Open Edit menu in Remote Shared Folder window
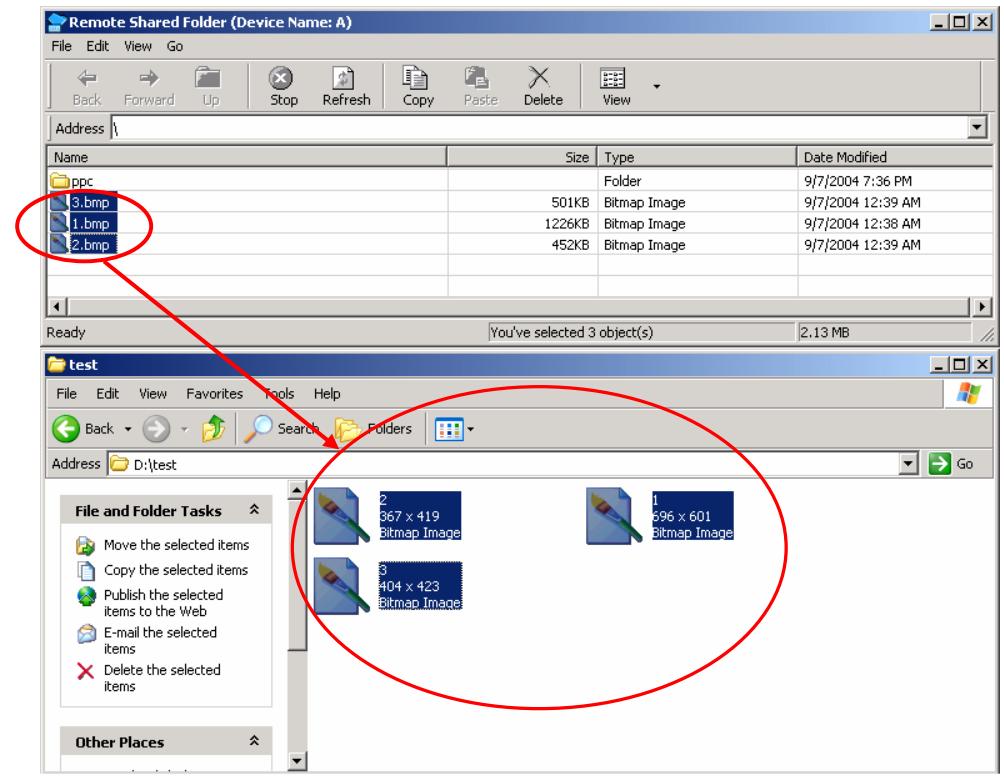This screenshot has width=1004, height=776. 97,46
